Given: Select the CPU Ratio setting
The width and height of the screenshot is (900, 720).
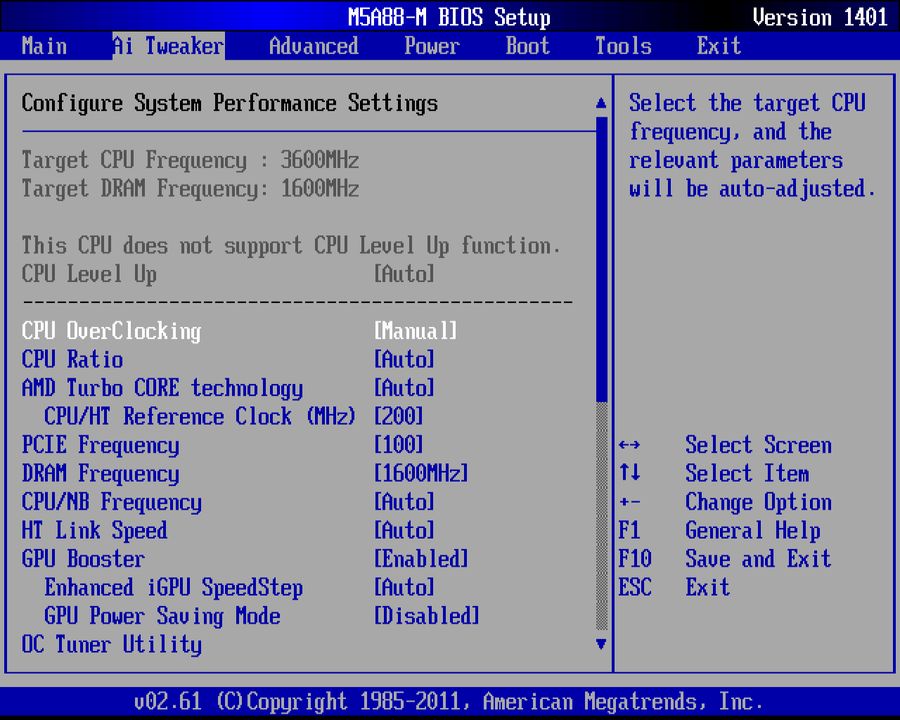Looking at the screenshot, I should click(x=72, y=360).
